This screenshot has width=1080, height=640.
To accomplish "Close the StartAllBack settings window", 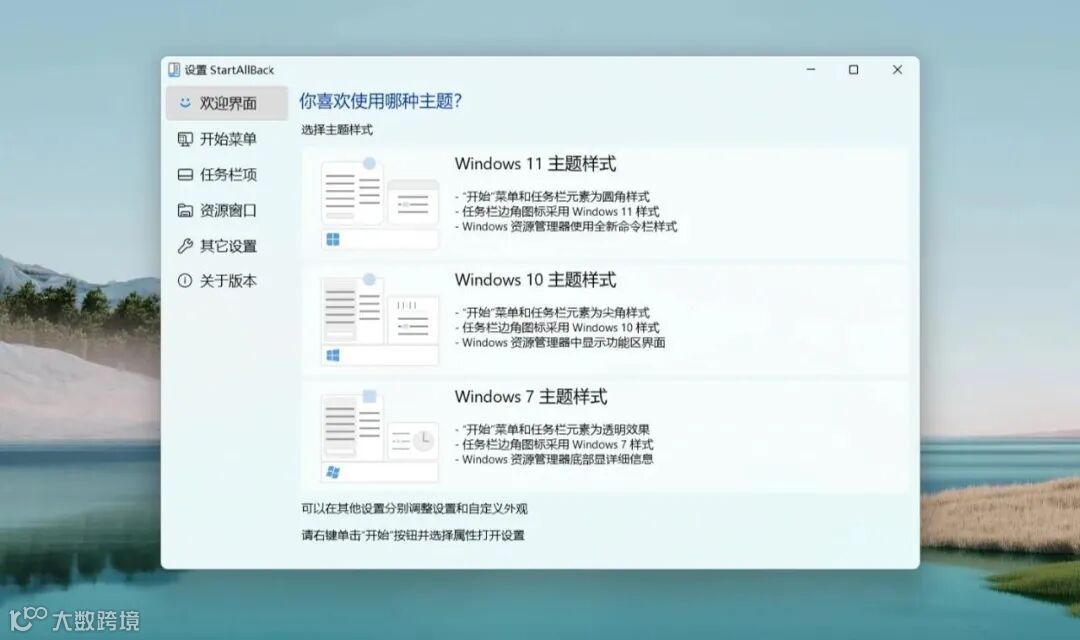I will [x=897, y=70].
